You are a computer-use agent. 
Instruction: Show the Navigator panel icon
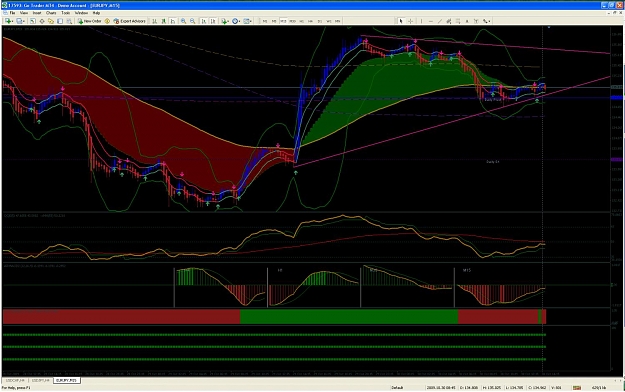[51, 21]
